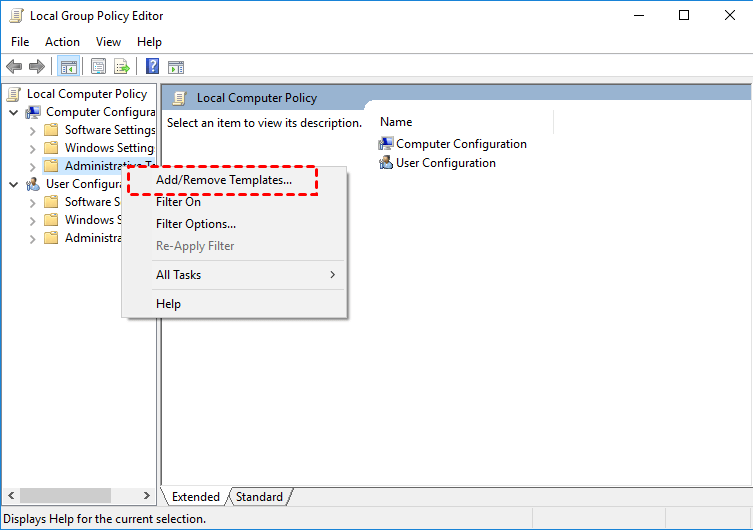Select Computer Configuration text in right pane
753x530 pixels.
point(462,144)
